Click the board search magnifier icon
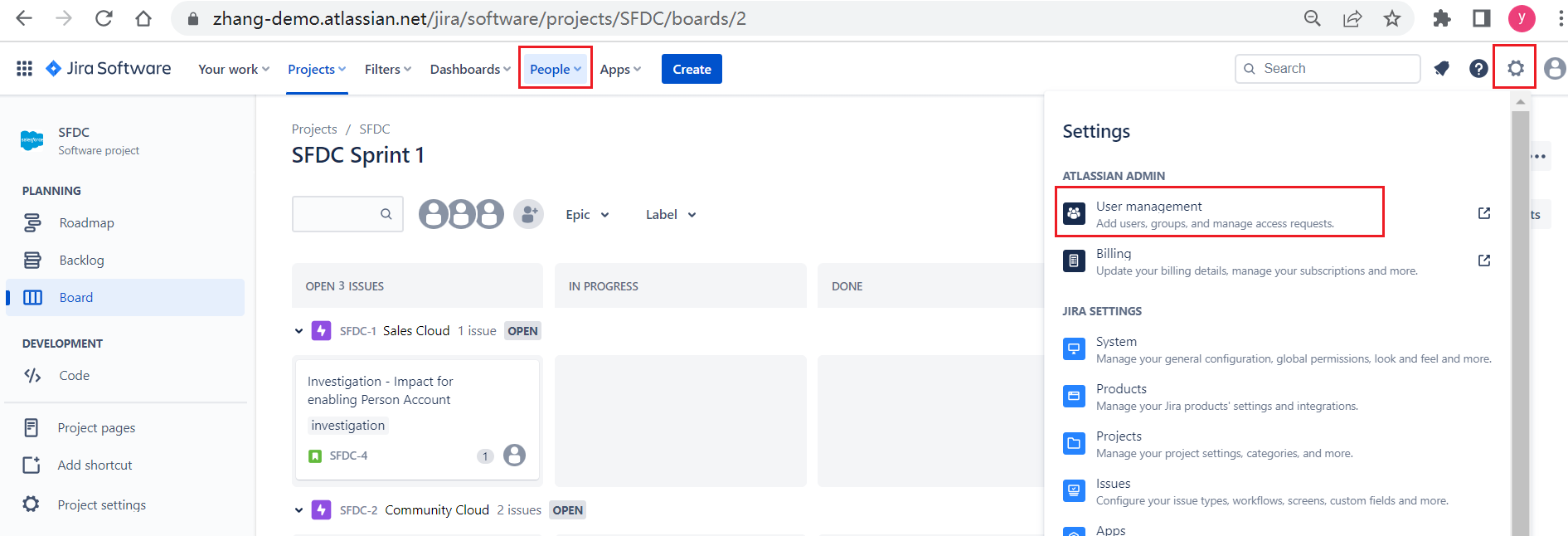 [x=386, y=214]
